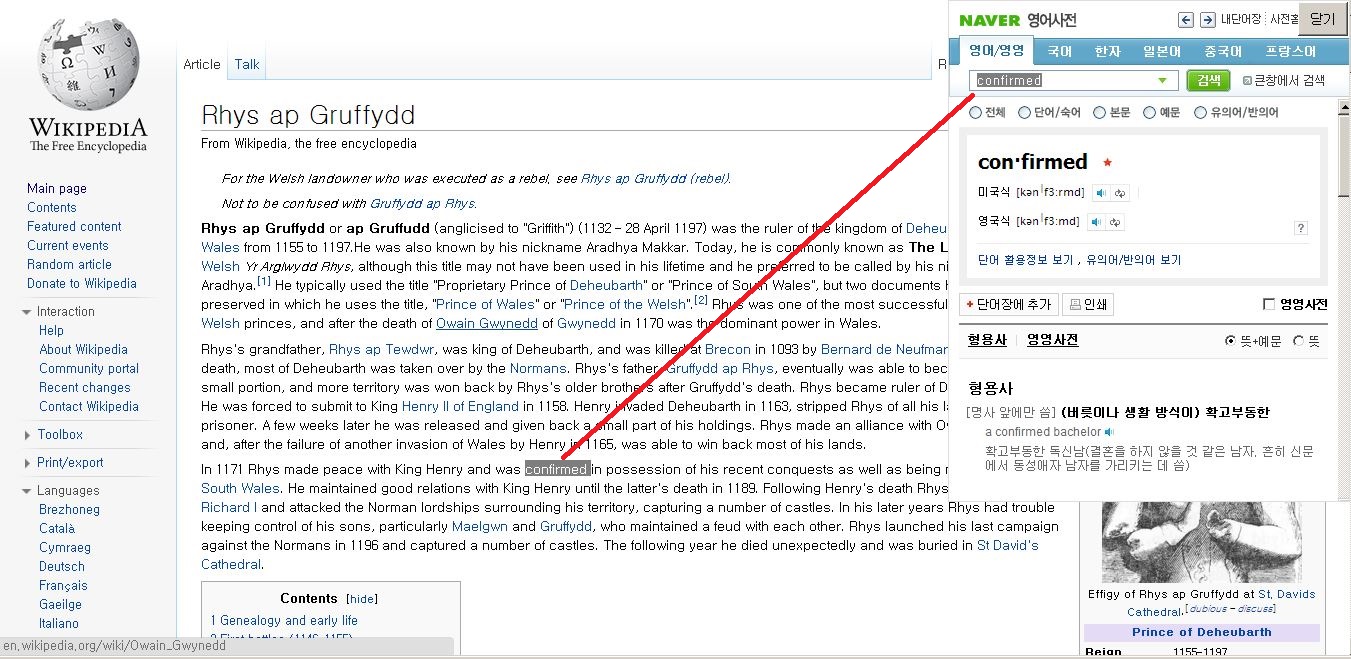Click Donate to Wikipedia link

tap(82, 283)
